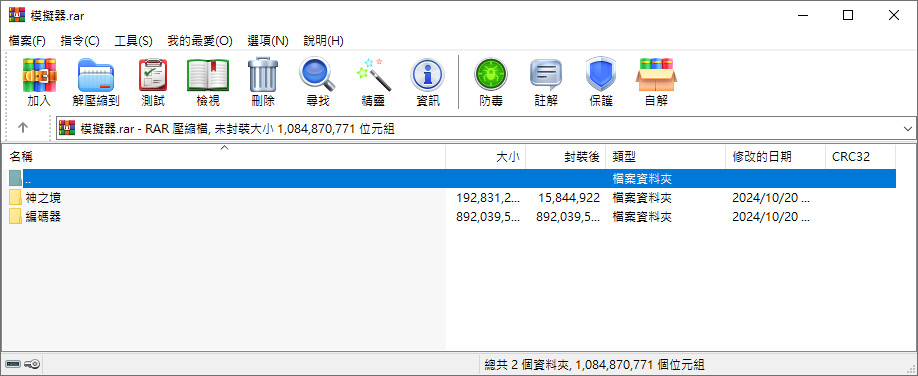Sort by CRC32 column header
918x376 pixels.
click(x=860, y=156)
